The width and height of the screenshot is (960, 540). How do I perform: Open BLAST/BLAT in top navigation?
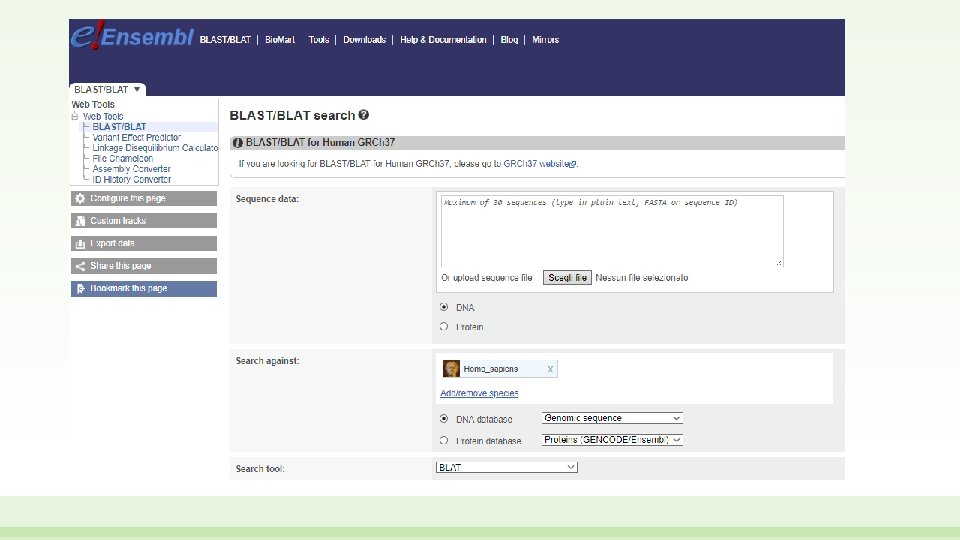225,40
